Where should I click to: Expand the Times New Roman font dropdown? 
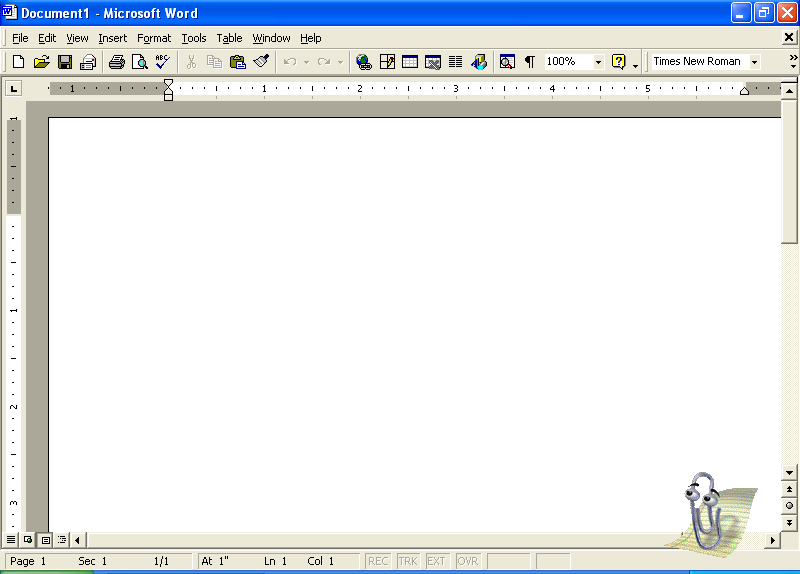pos(754,62)
